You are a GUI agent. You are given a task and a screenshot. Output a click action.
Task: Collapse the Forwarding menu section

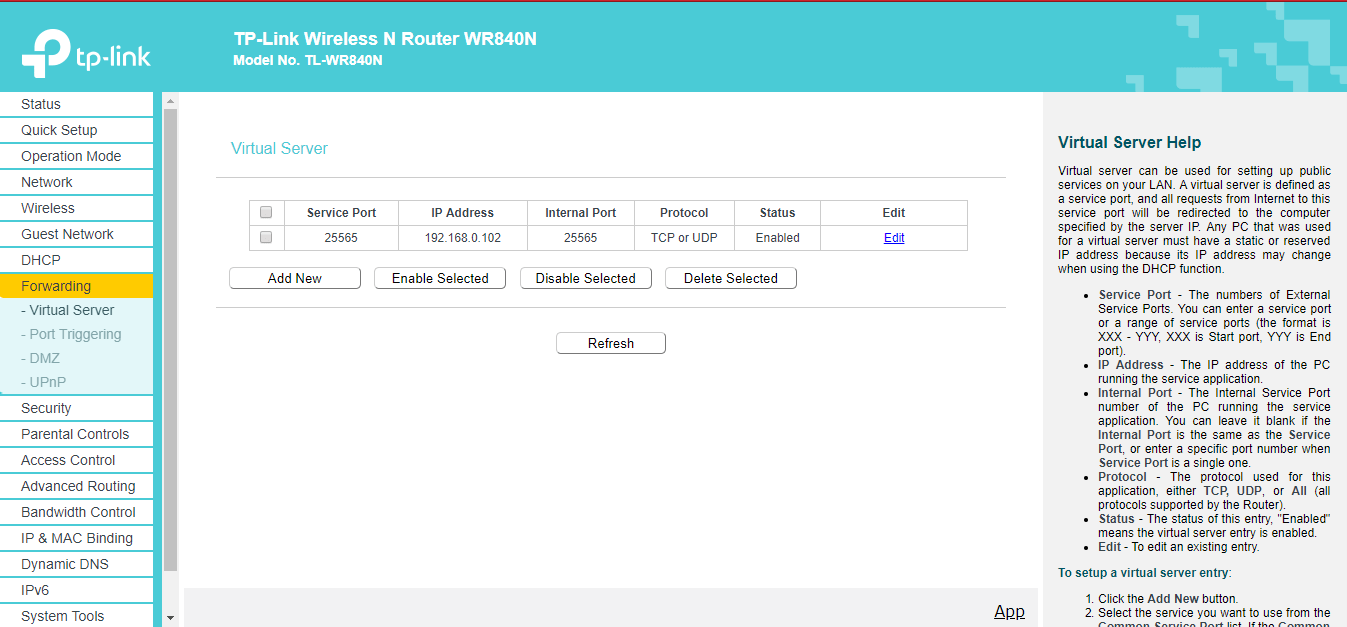[x=76, y=286]
